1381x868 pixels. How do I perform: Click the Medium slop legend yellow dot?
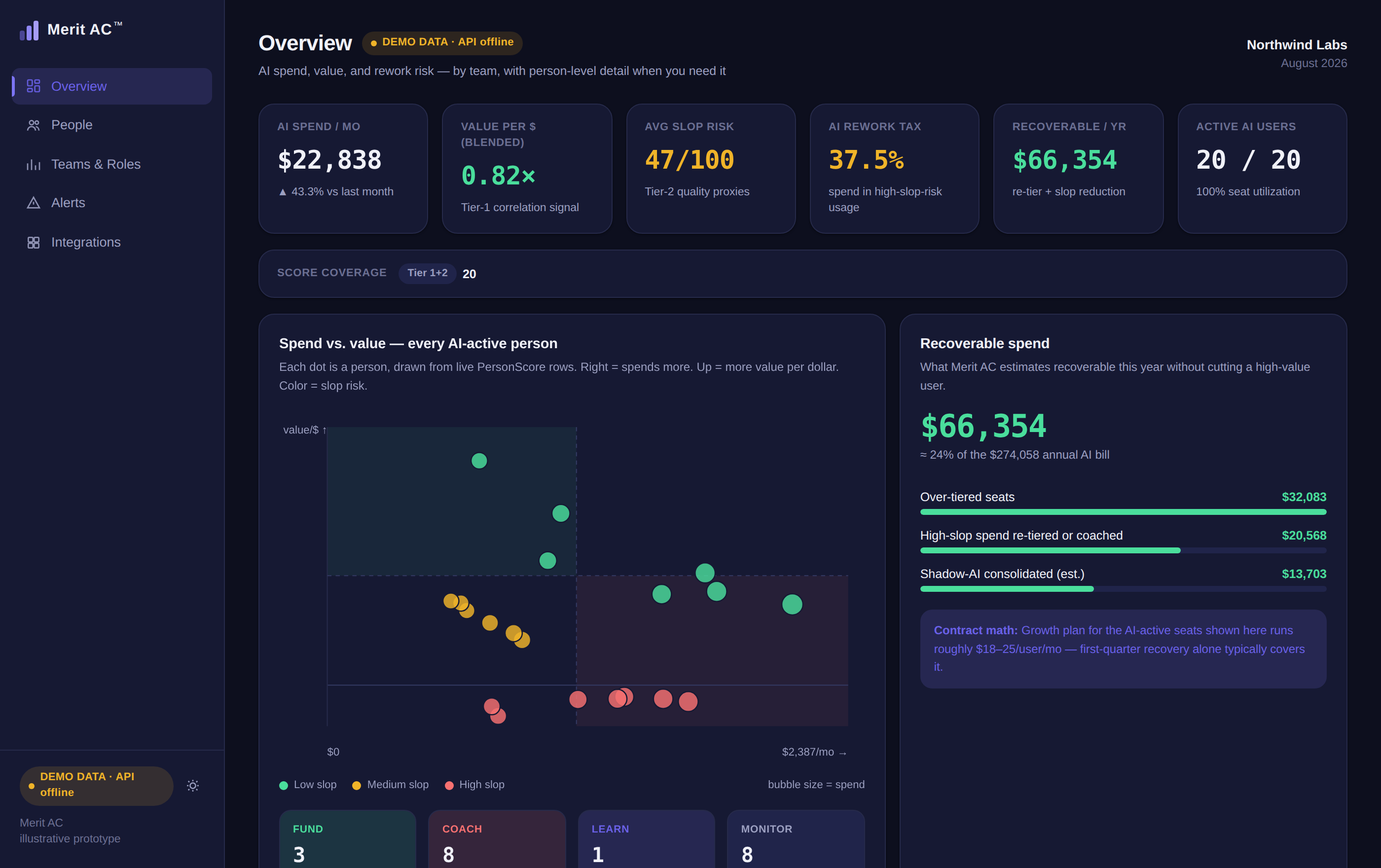[x=356, y=786]
